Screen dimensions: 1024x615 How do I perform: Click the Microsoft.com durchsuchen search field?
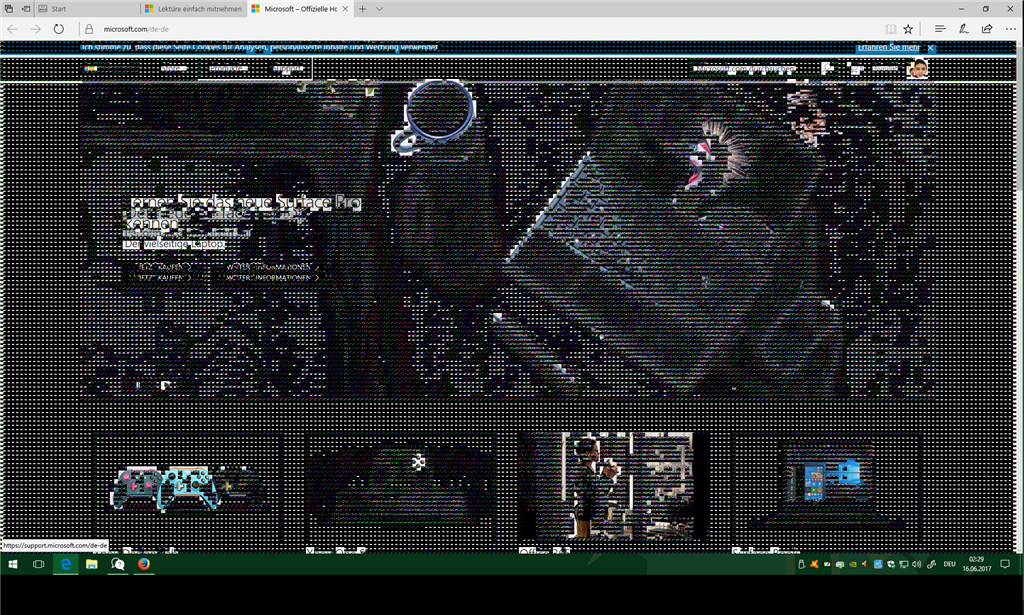(746, 69)
